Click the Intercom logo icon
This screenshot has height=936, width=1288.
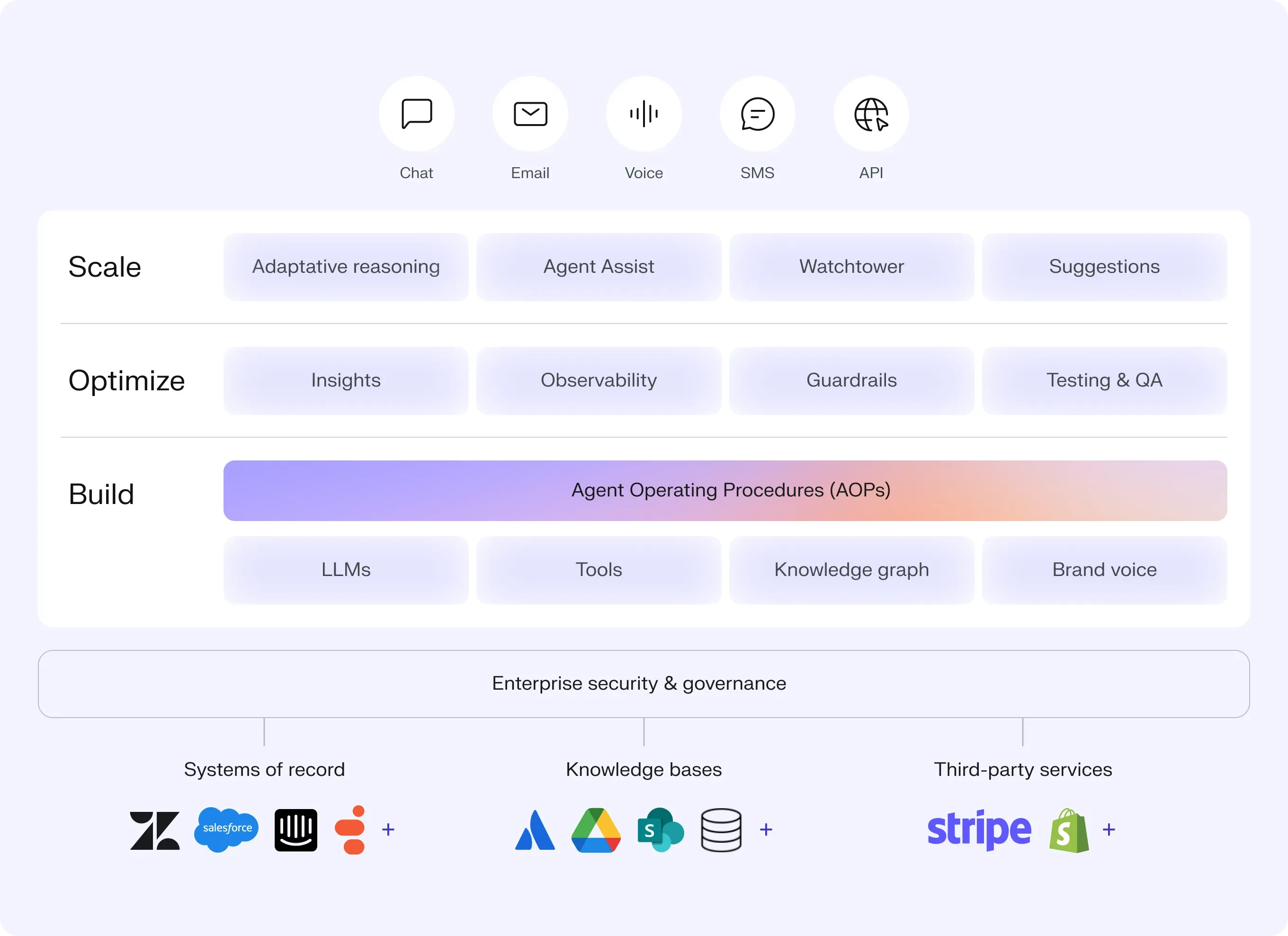(296, 830)
